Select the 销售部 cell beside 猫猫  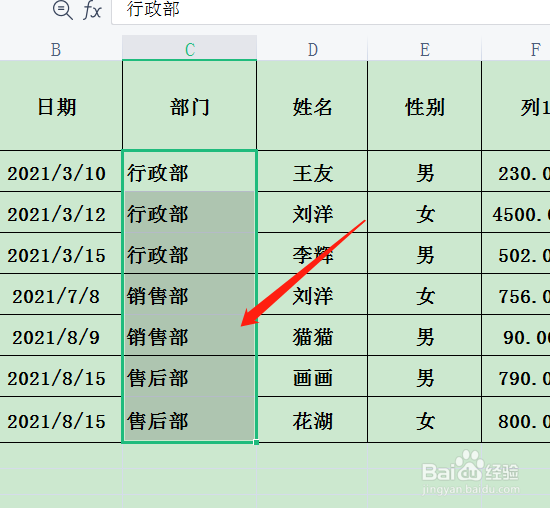(x=189, y=335)
